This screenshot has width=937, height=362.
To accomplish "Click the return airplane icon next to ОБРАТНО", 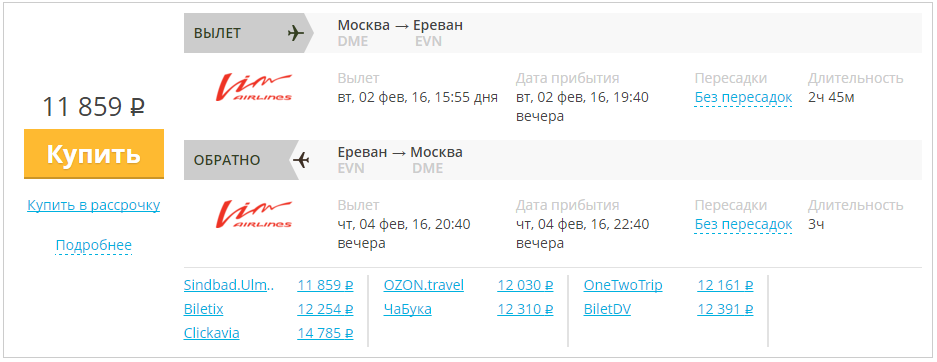I will 302,160.
